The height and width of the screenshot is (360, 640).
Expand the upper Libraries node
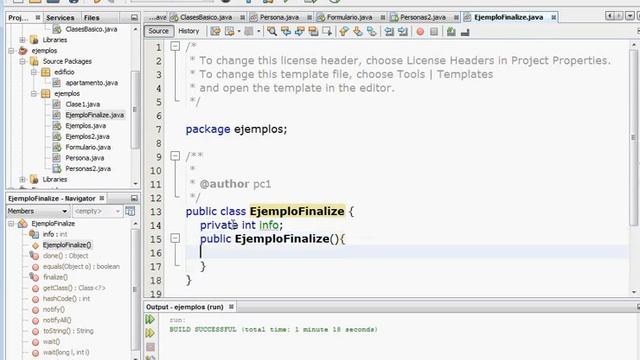click(22, 40)
